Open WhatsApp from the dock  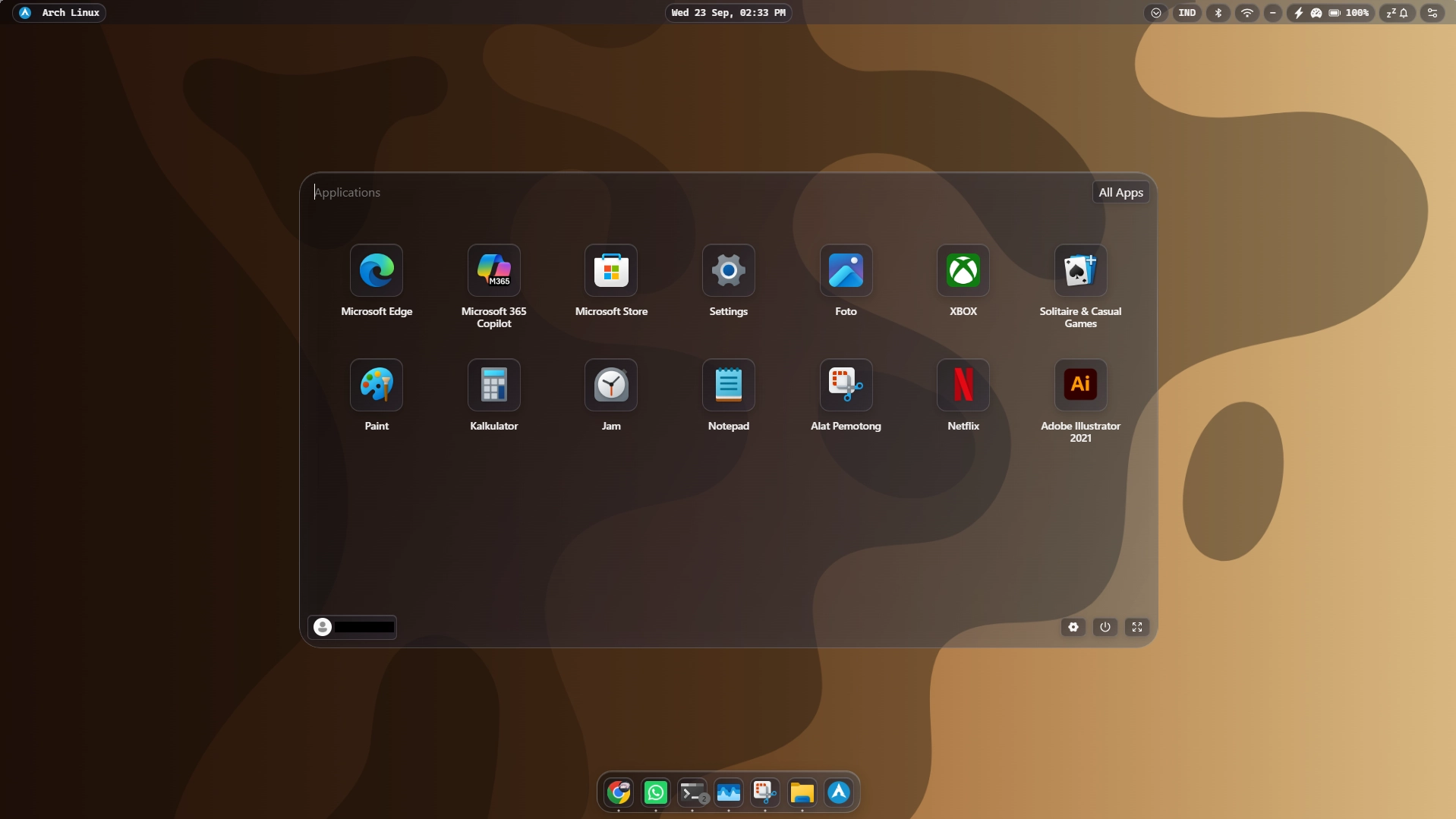pyautogui.click(x=656, y=792)
